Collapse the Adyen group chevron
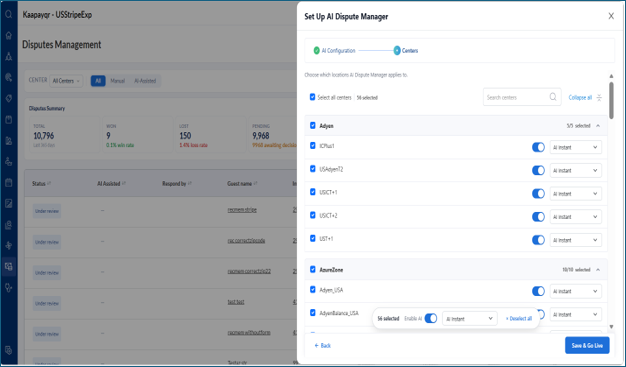This screenshot has height=367, width=626. (x=598, y=126)
